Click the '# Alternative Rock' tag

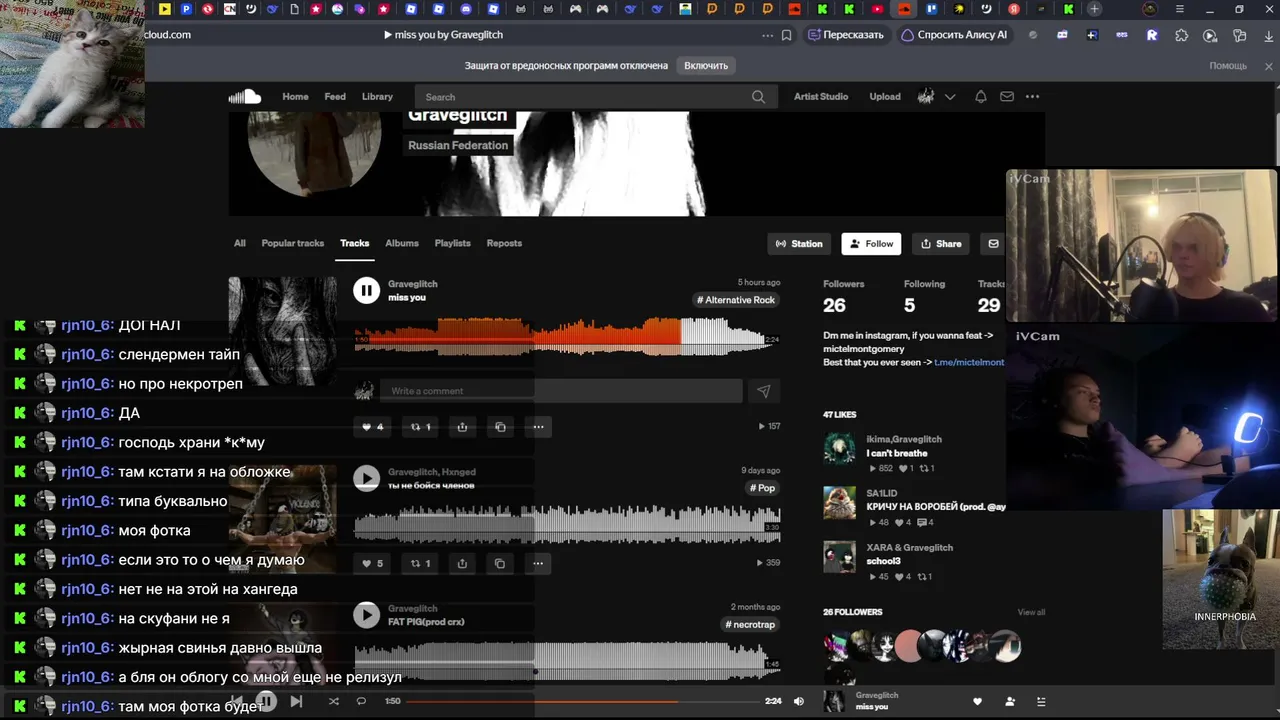(x=736, y=300)
